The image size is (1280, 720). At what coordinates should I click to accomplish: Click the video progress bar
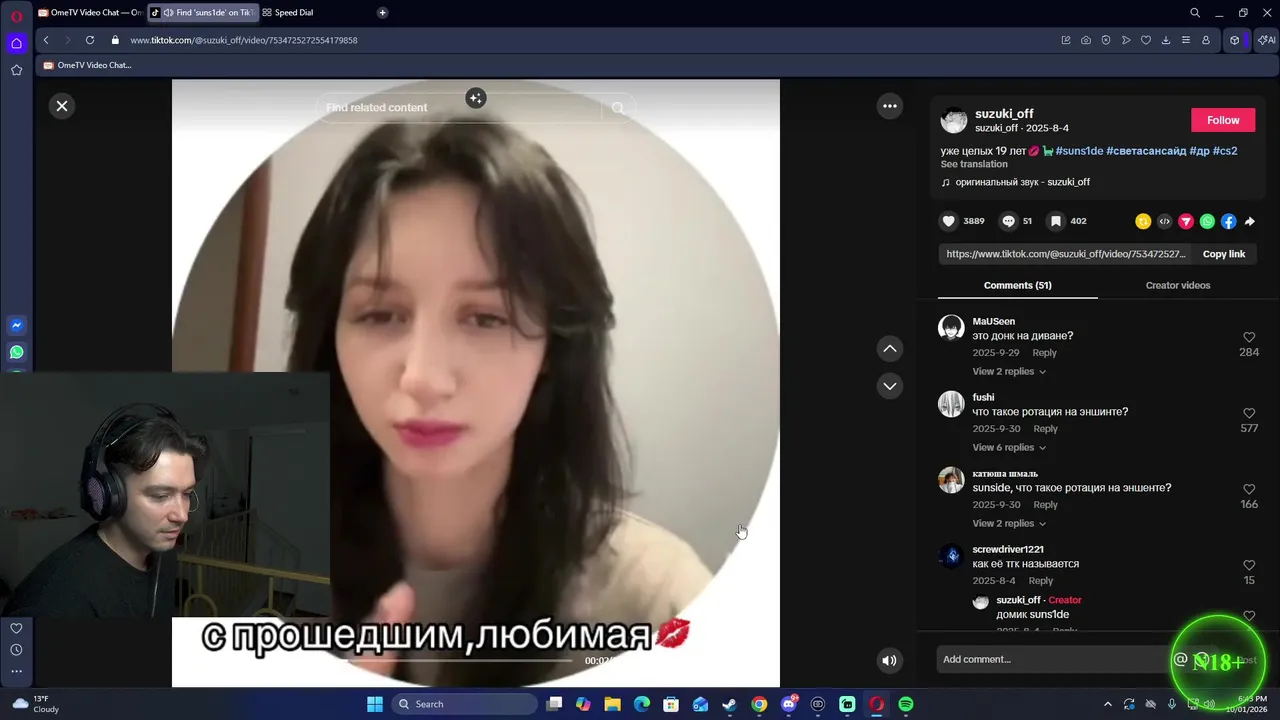point(460,661)
